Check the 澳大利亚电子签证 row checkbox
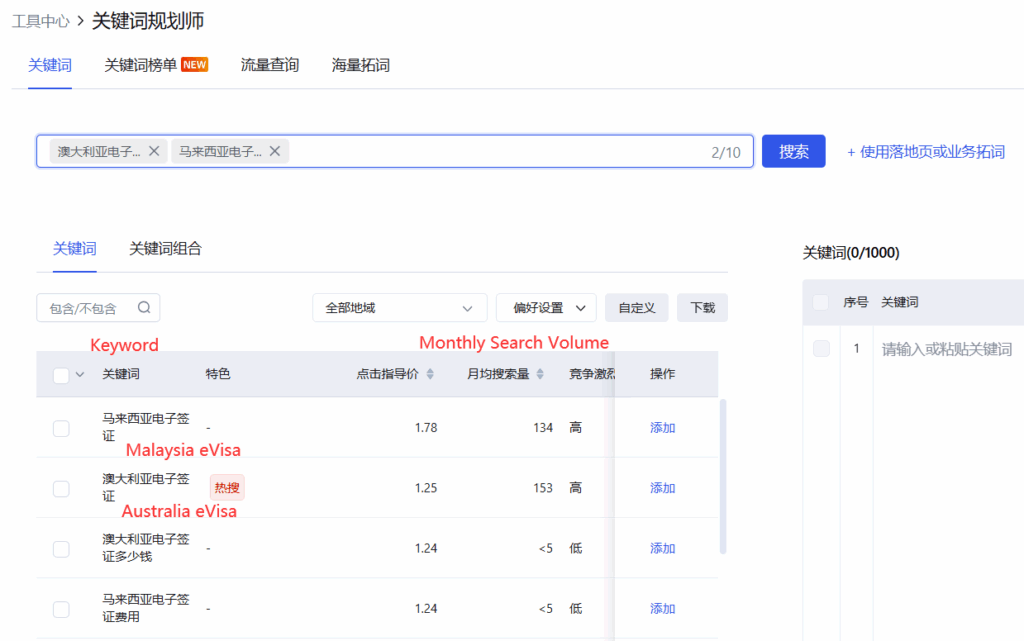This screenshot has width=1024, height=641. pyautogui.click(x=61, y=489)
